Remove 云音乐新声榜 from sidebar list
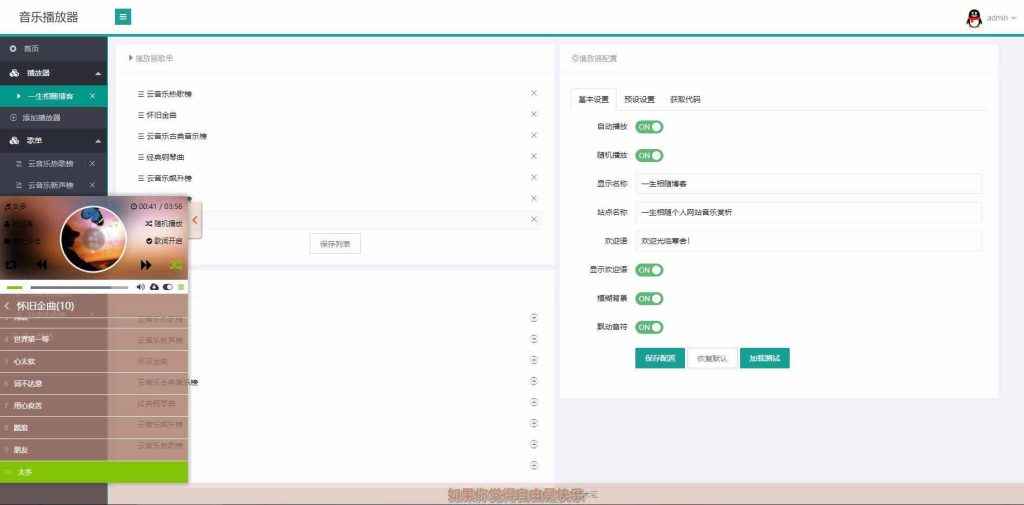Screen dimensions: 1024x505 coord(92,185)
